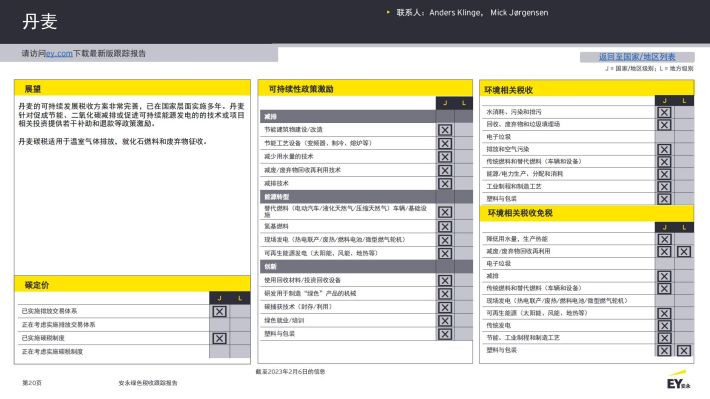
Task: Toggle L checkbox for 塑料与包装 exemption row
Action: [684, 350]
